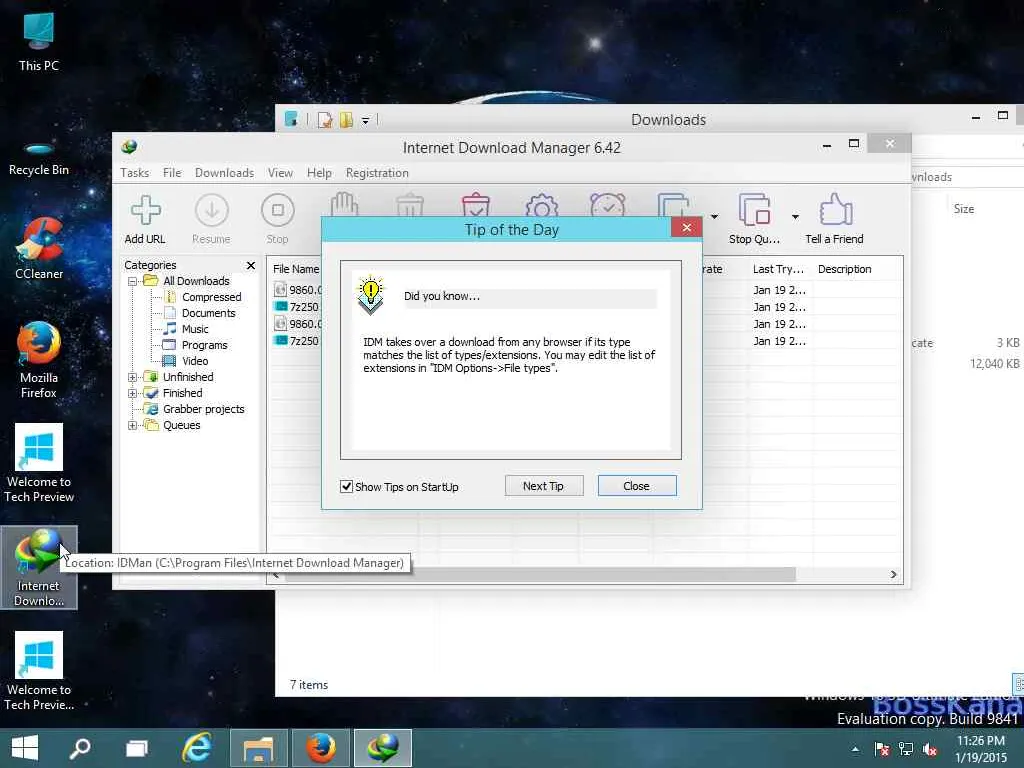The image size is (1024, 768).
Task: Open the Windows Start button
Action: pyautogui.click(x=24, y=748)
